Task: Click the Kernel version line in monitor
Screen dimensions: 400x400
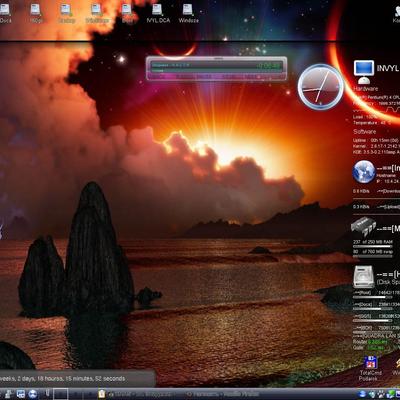Action: (x=376, y=146)
